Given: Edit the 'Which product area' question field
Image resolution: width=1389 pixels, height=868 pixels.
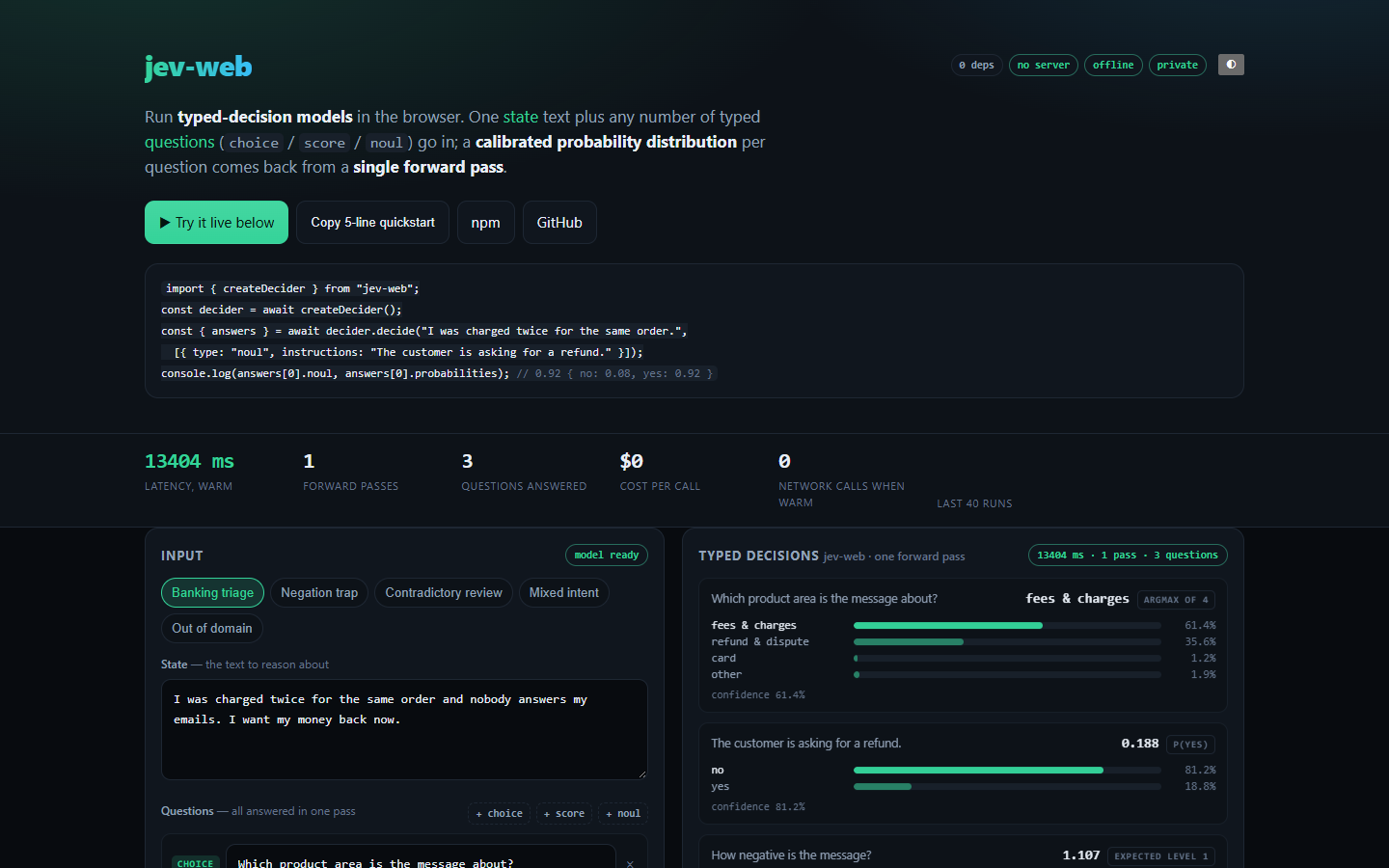Looking at the screenshot, I should [x=421, y=858].
